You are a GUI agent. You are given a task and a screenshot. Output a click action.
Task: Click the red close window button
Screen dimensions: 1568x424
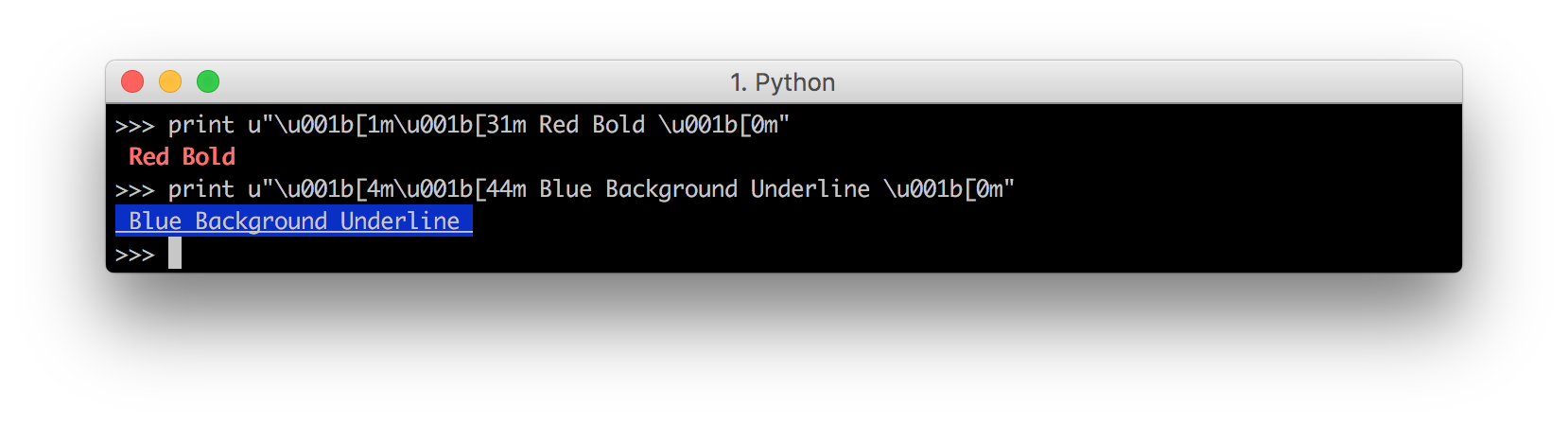pyautogui.click(x=132, y=82)
